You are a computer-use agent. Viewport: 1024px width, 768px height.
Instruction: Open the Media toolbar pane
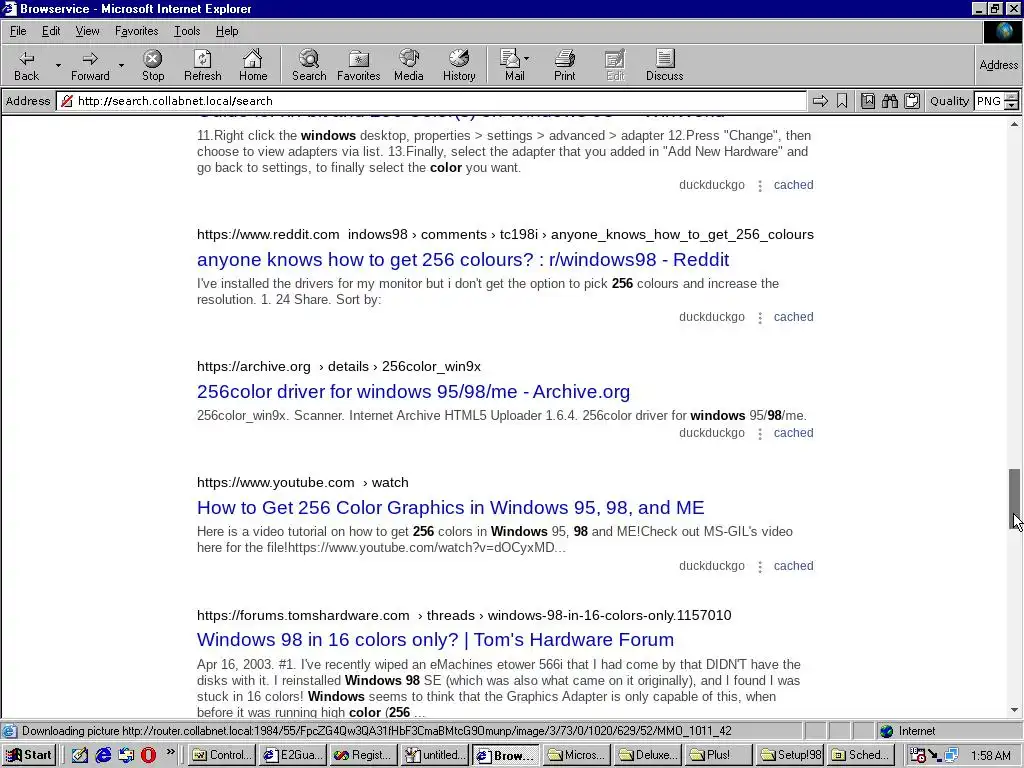[409, 65]
